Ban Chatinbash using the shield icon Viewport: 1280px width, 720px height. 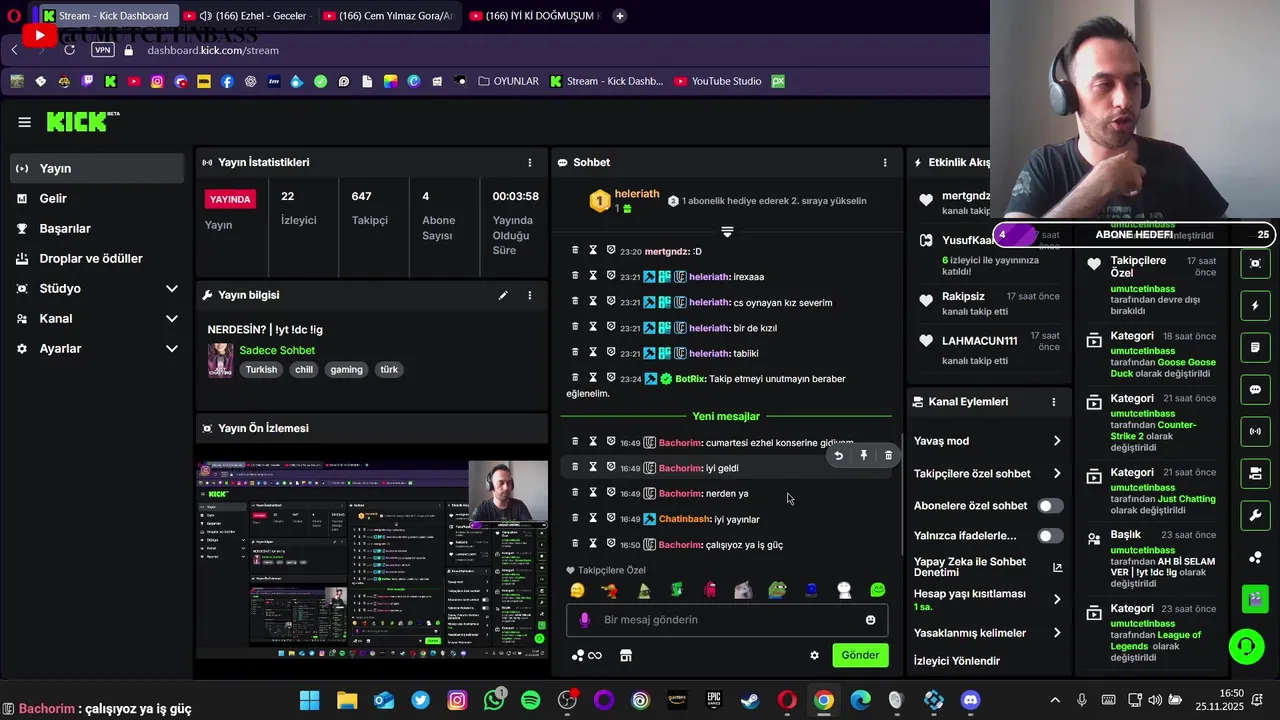(x=611, y=518)
